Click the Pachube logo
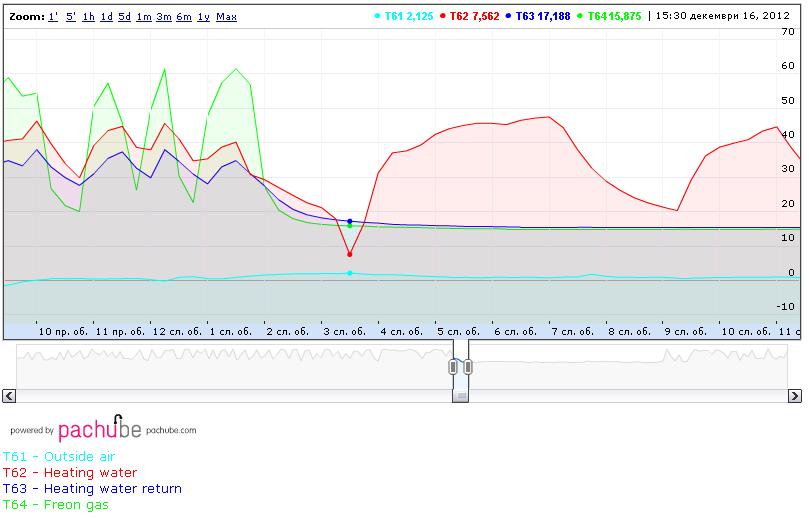Image resolution: width=809 pixels, height=518 pixels. [x=99, y=429]
